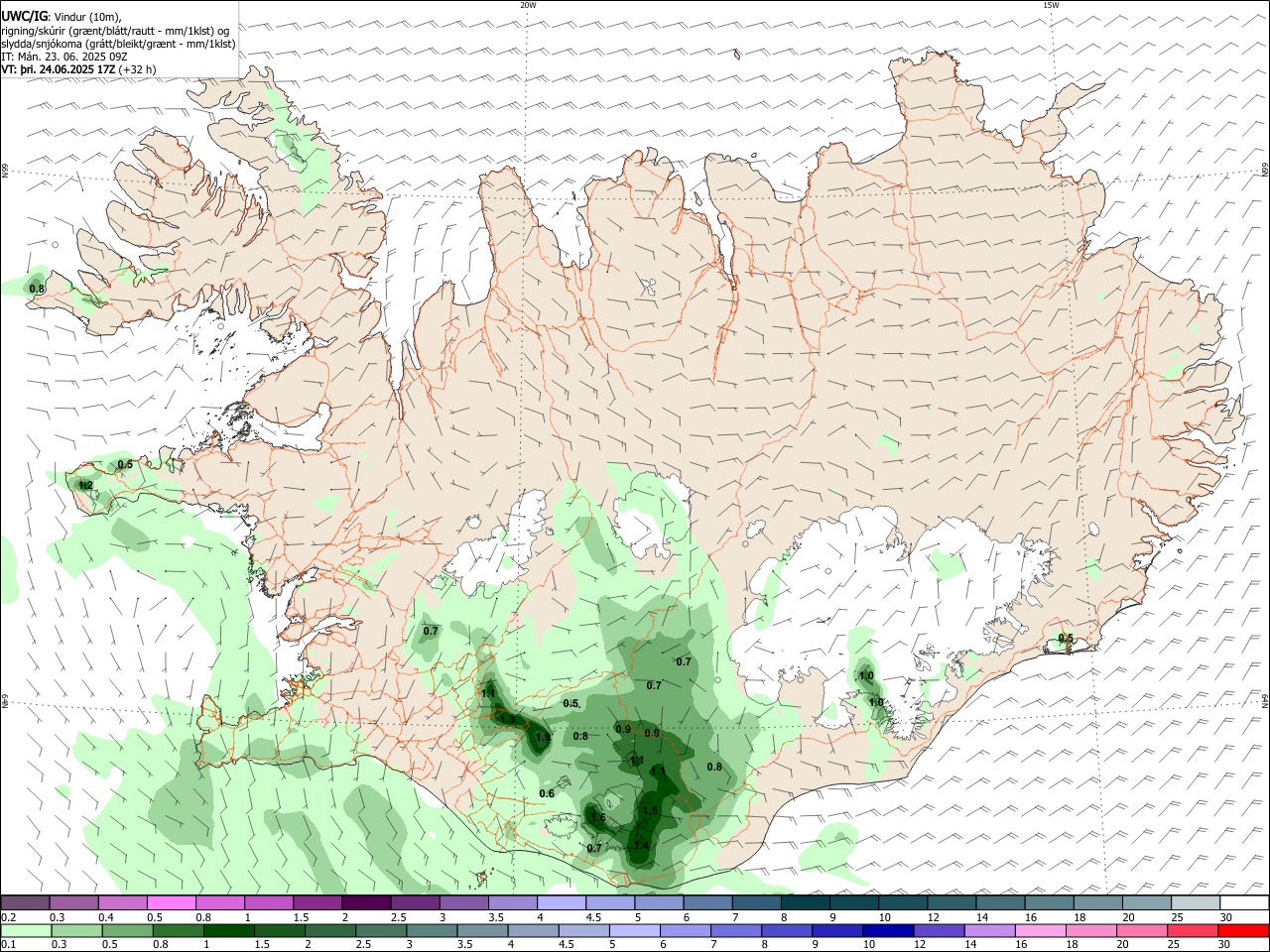The width and height of the screenshot is (1270, 952).
Task: Click the pale green 0.1 legend swatch
Action: pos(27,931)
